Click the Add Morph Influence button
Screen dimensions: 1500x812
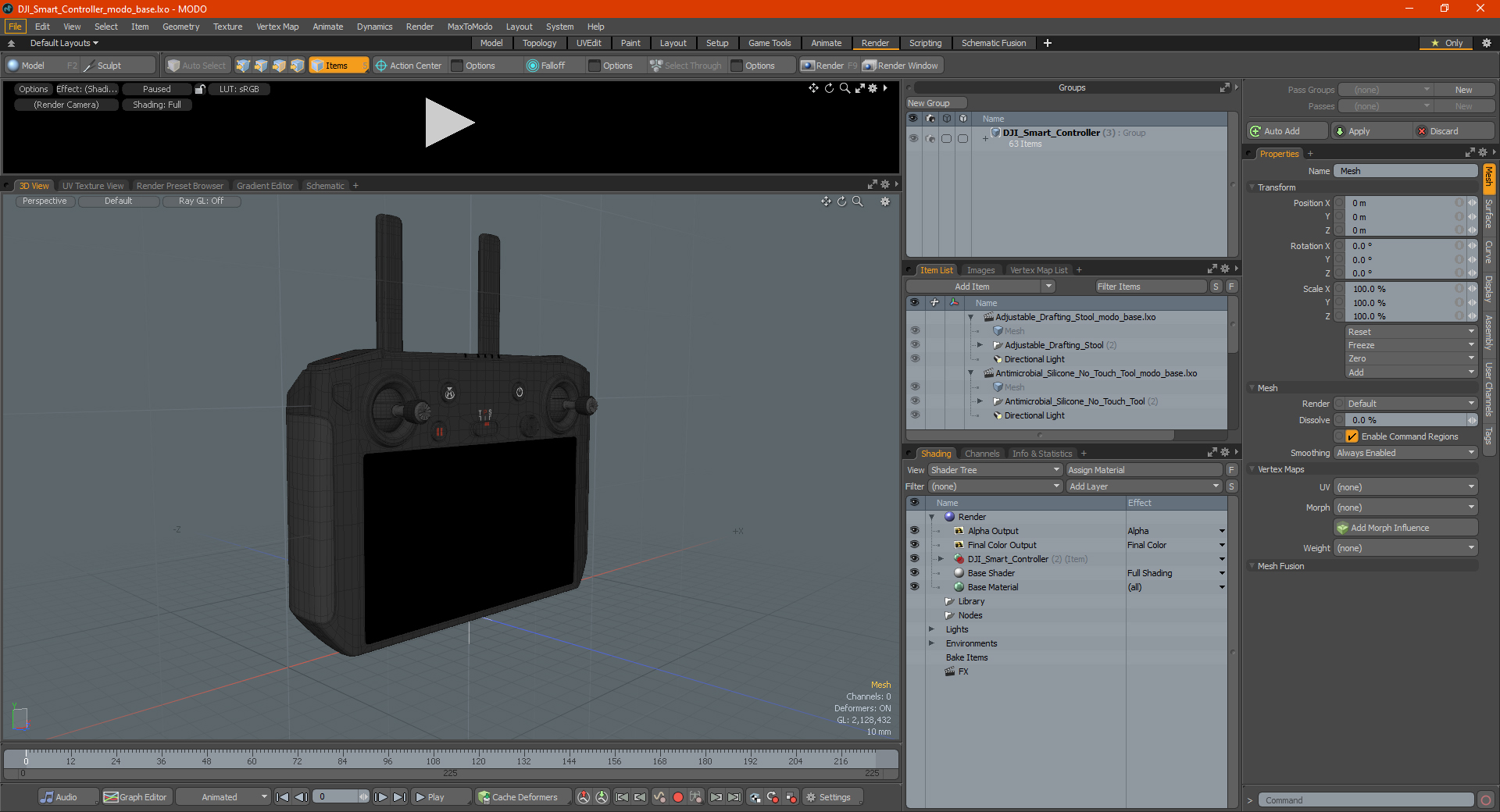point(1406,528)
